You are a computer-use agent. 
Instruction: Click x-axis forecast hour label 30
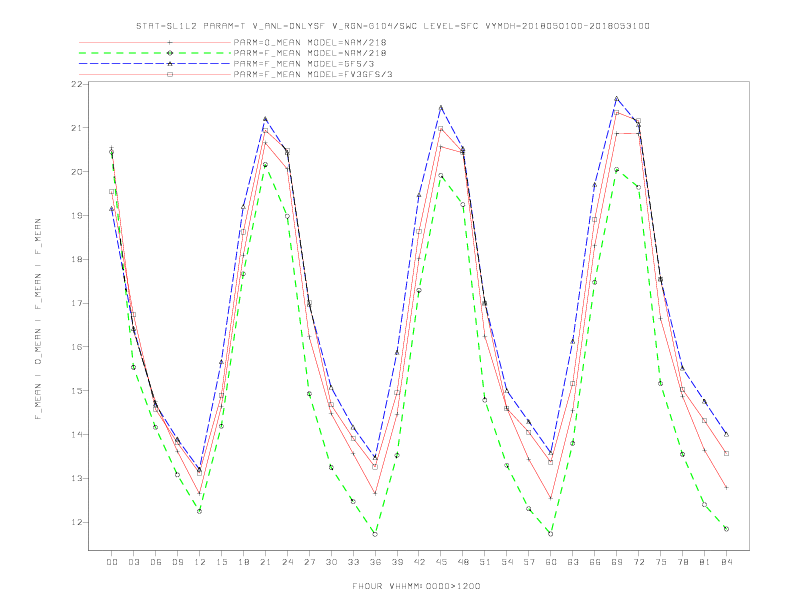point(331,562)
